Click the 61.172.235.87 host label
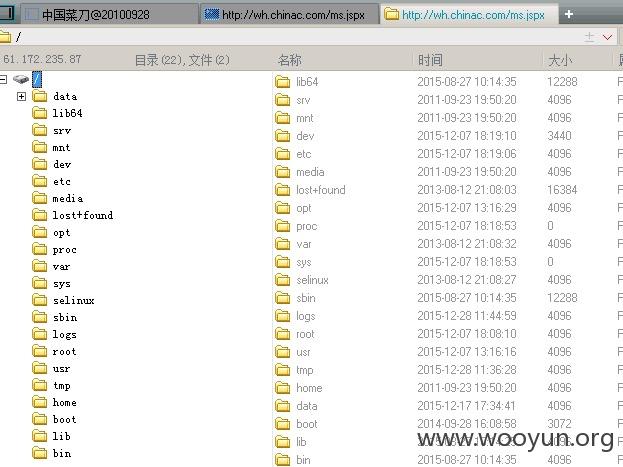This screenshot has width=623, height=467. (42, 59)
